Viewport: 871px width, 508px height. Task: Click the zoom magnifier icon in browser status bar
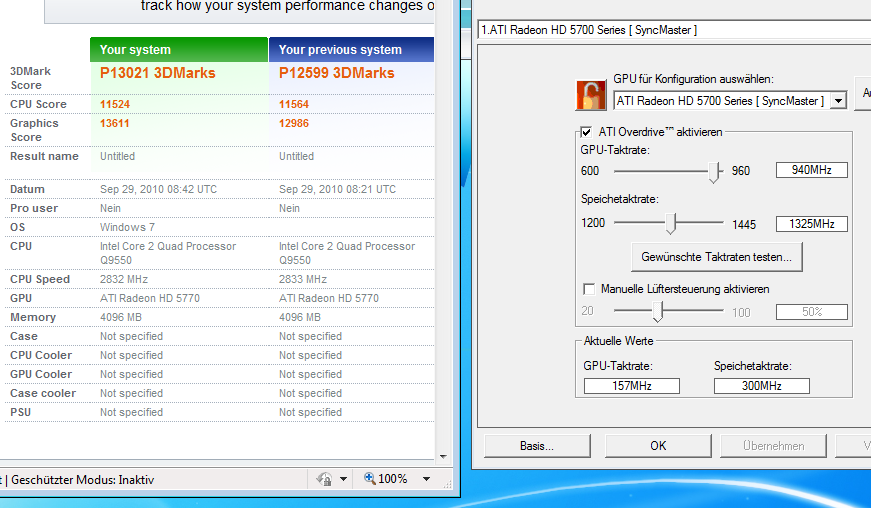click(x=369, y=478)
